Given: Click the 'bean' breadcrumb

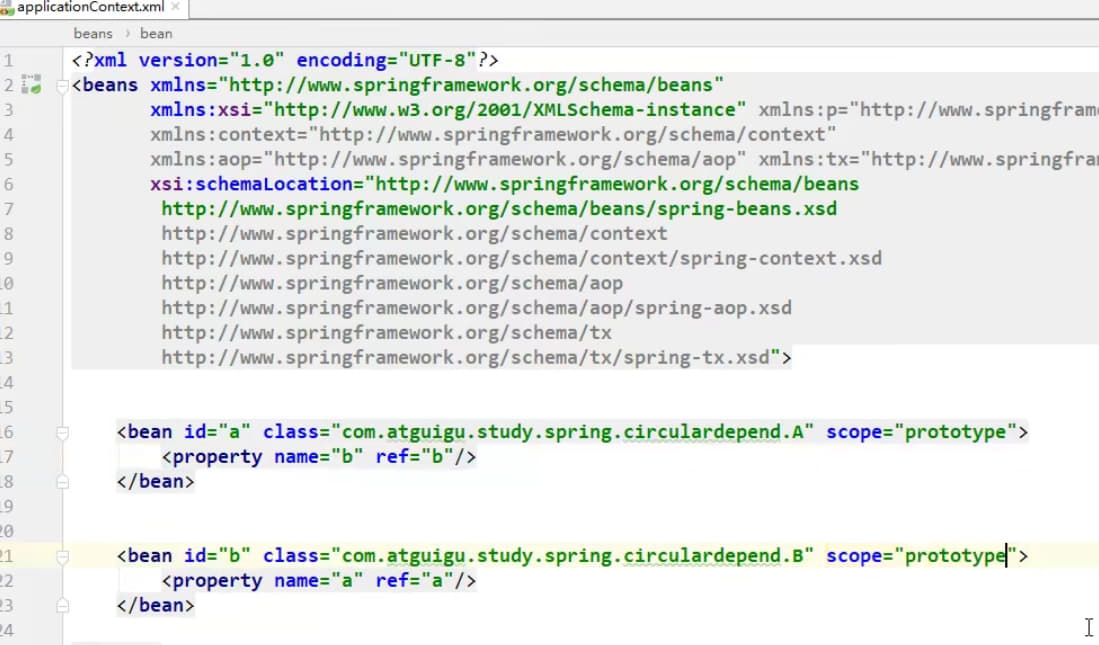Looking at the screenshot, I should [x=156, y=34].
